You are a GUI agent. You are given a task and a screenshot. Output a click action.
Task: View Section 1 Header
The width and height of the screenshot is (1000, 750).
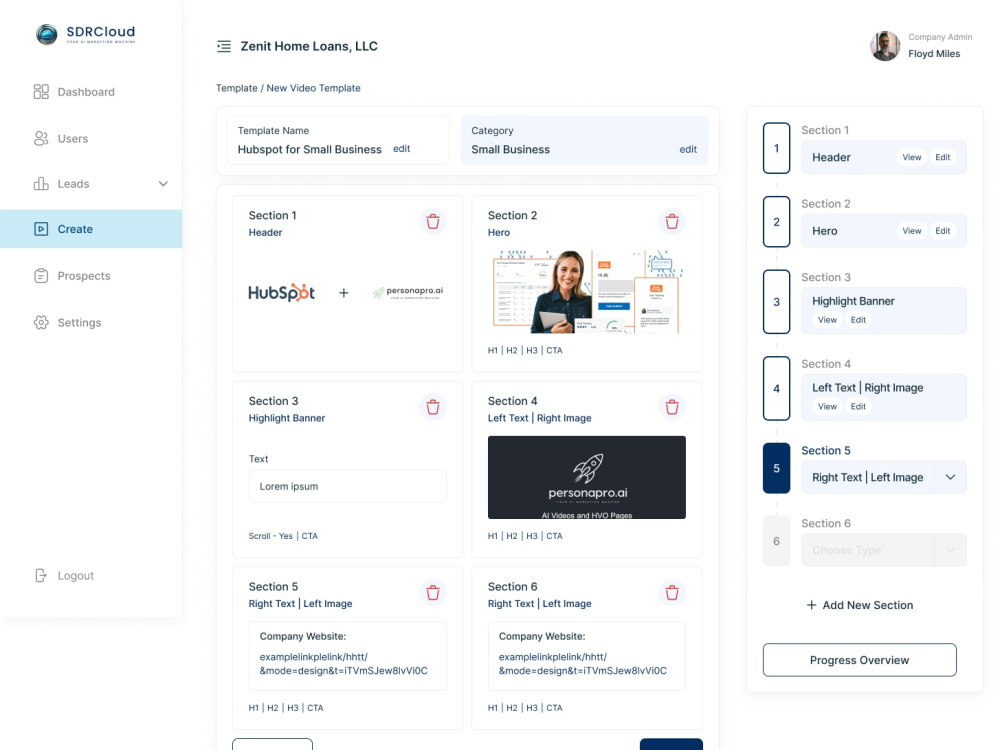(911, 158)
